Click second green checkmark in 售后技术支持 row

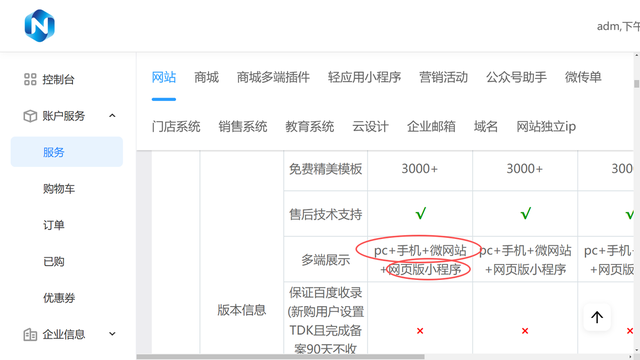click(526, 213)
